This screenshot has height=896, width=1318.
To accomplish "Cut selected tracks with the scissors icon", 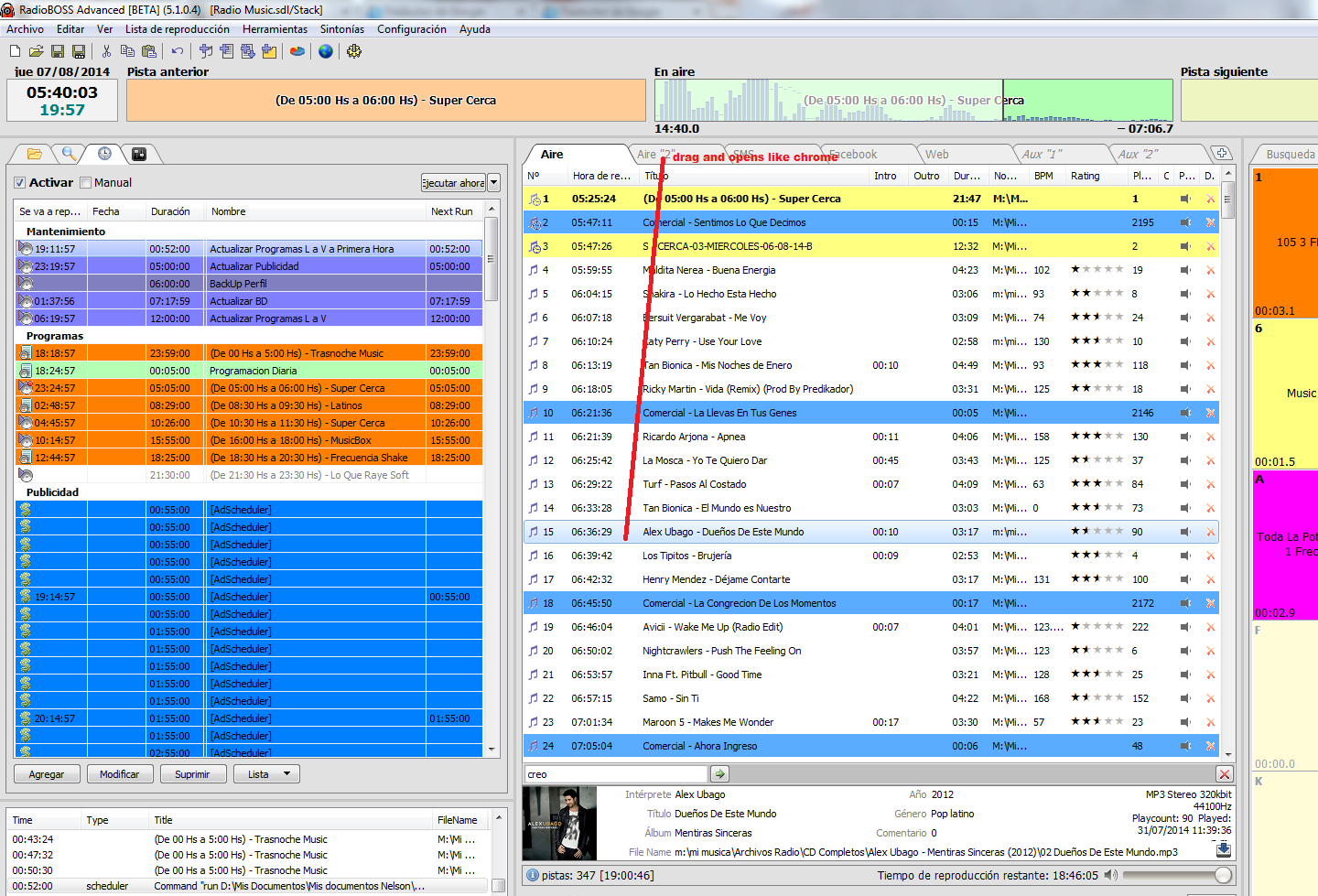I will click(106, 51).
